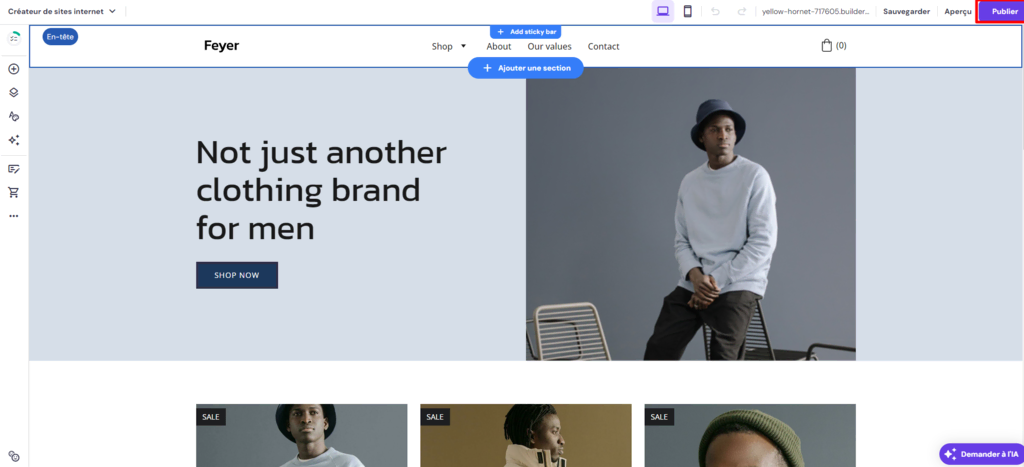Viewport: 1024px width, 467px height.
Task: Switch to desktop view icon
Action: tap(663, 11)
